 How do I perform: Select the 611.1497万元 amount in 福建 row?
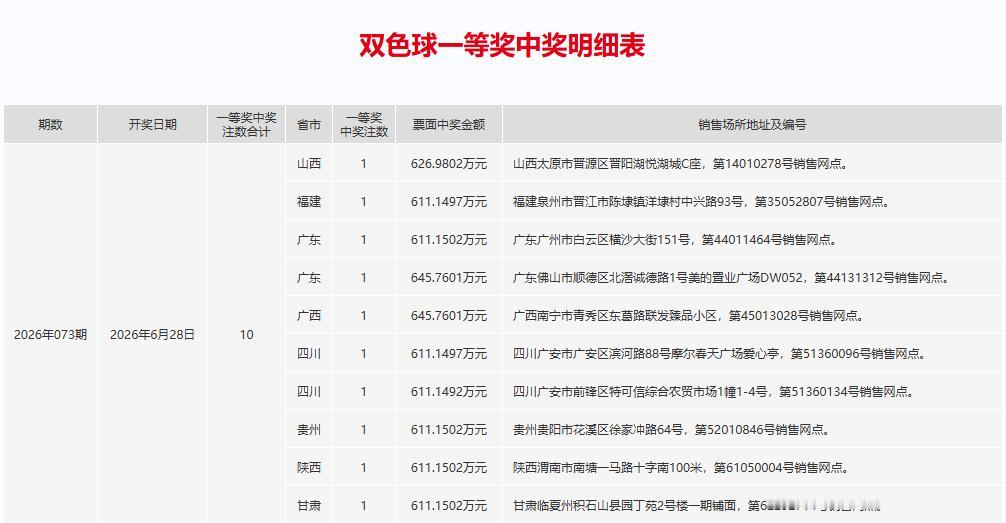coord(448,201)
